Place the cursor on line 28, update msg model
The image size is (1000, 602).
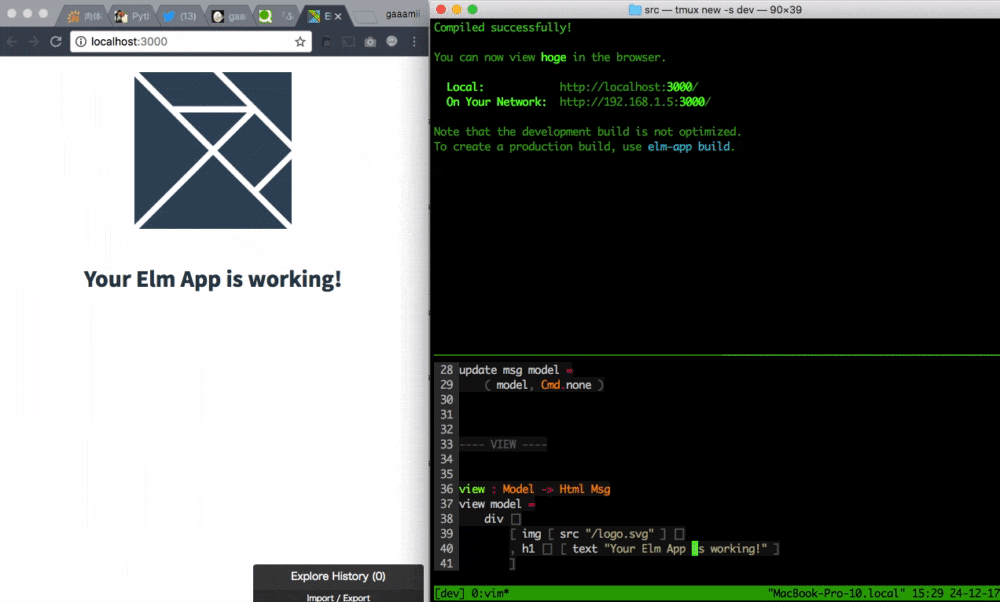[x=515, y=370]
